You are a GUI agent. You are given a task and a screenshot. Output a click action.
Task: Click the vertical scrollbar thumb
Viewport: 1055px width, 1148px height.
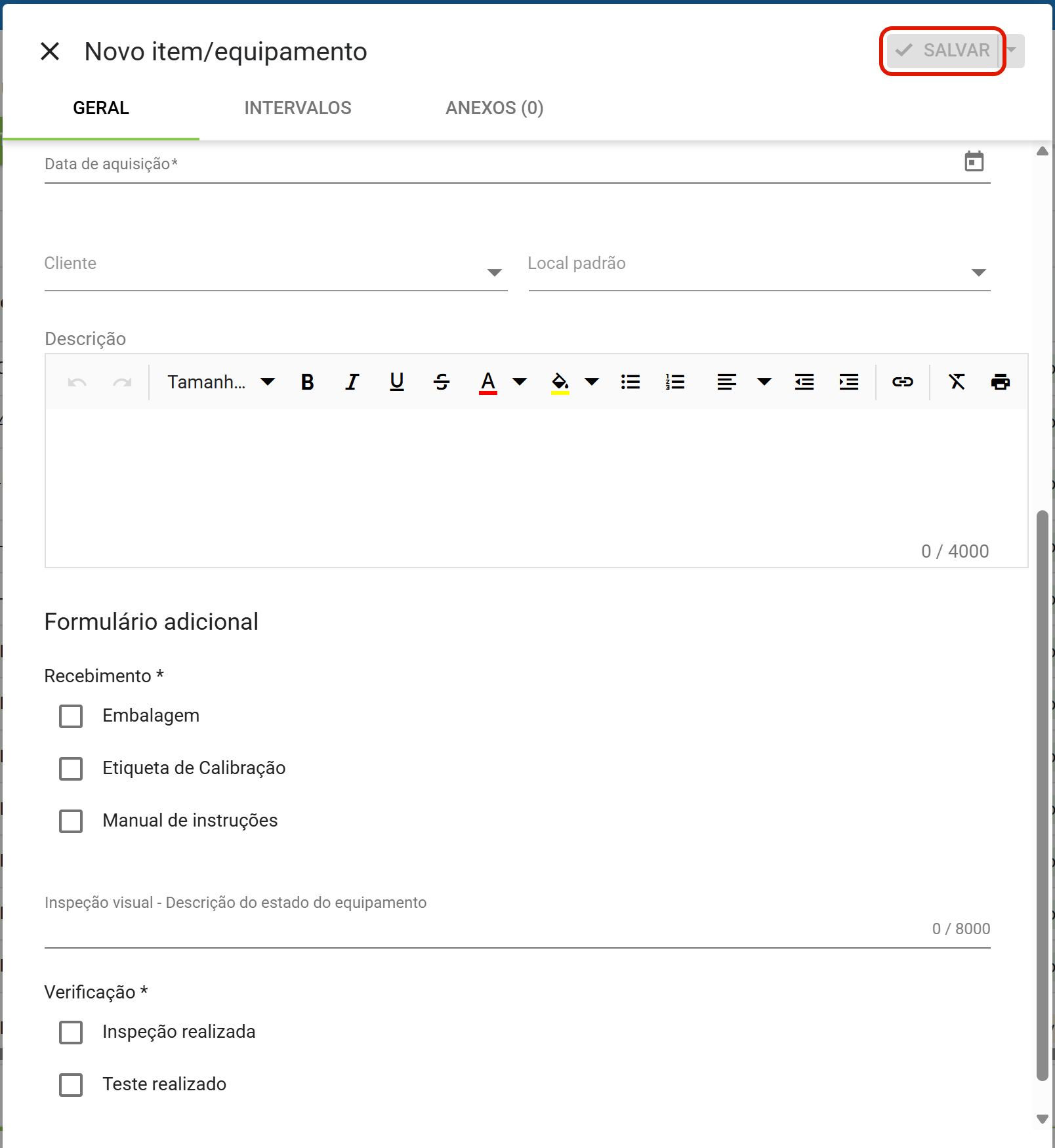coord(1043,795)
